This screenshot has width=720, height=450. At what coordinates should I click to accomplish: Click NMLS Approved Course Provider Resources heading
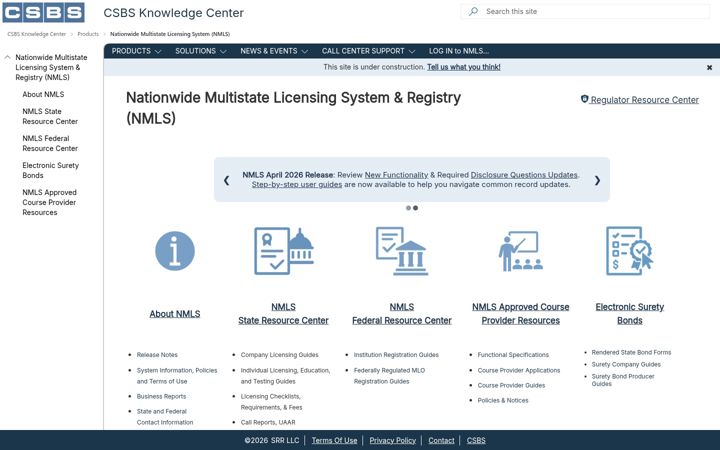(521, 314)
